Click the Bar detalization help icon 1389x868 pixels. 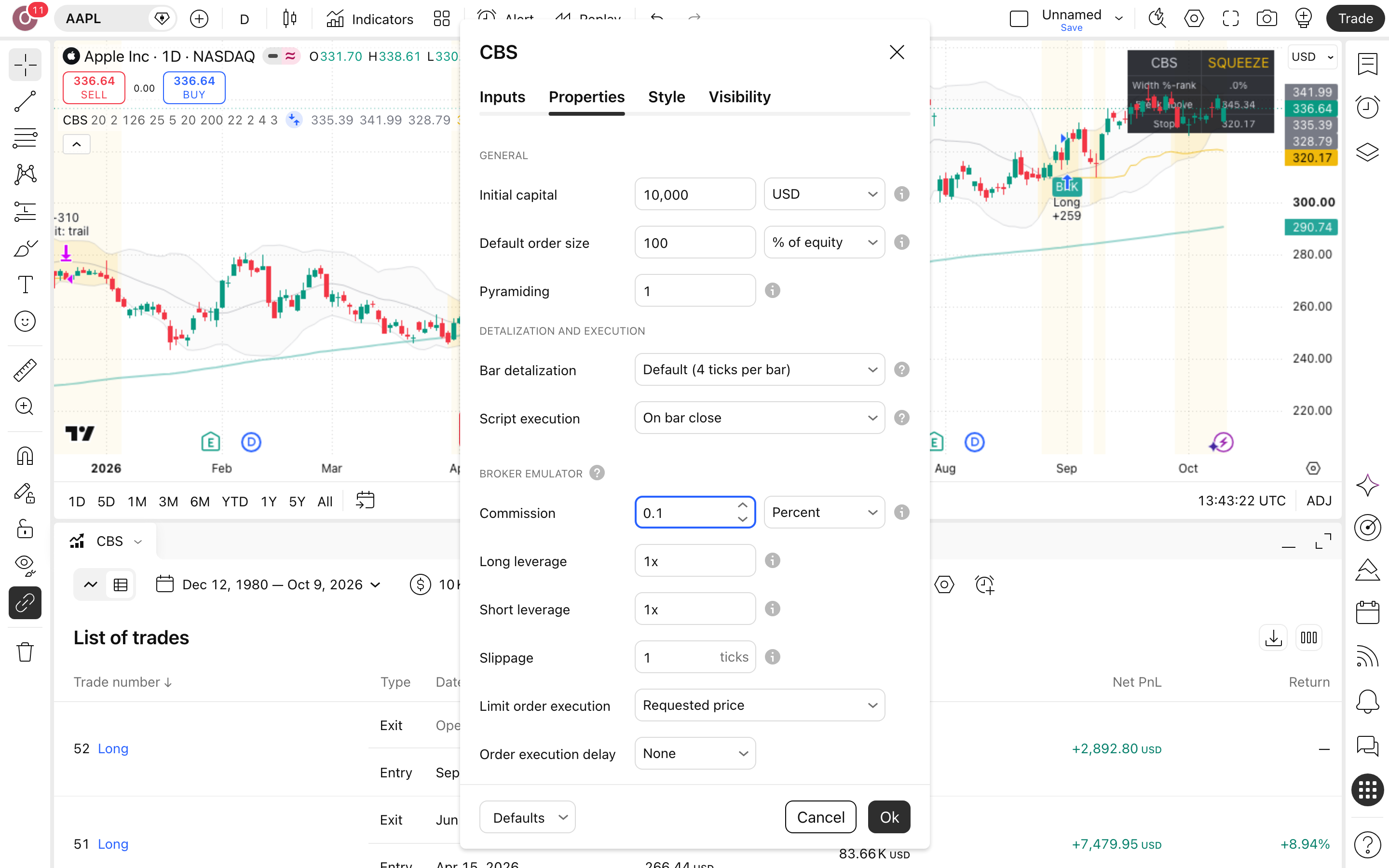click(x=902, y=370)
